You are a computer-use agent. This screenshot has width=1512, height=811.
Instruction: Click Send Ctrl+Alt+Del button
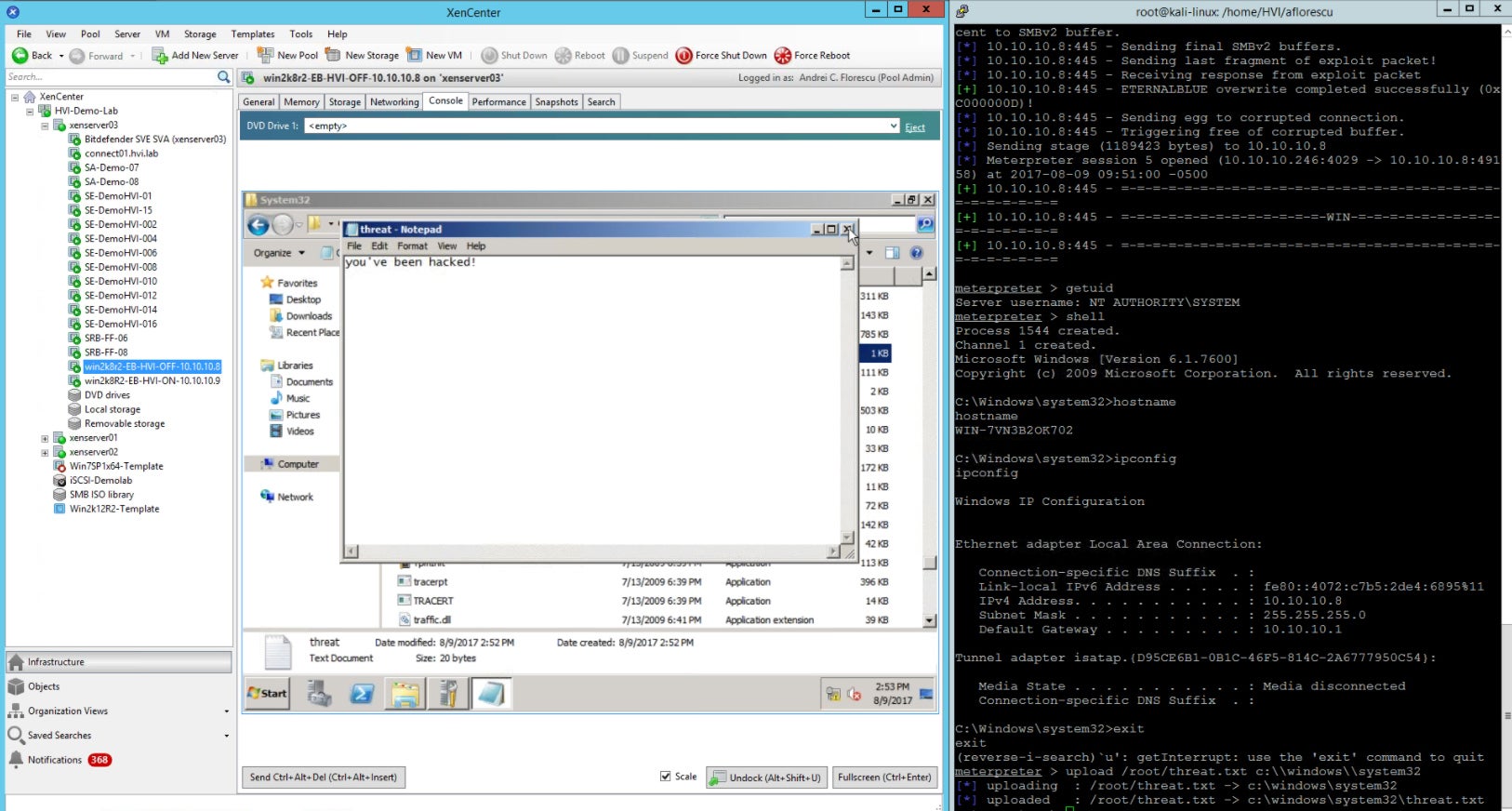[x=324, y=778]
